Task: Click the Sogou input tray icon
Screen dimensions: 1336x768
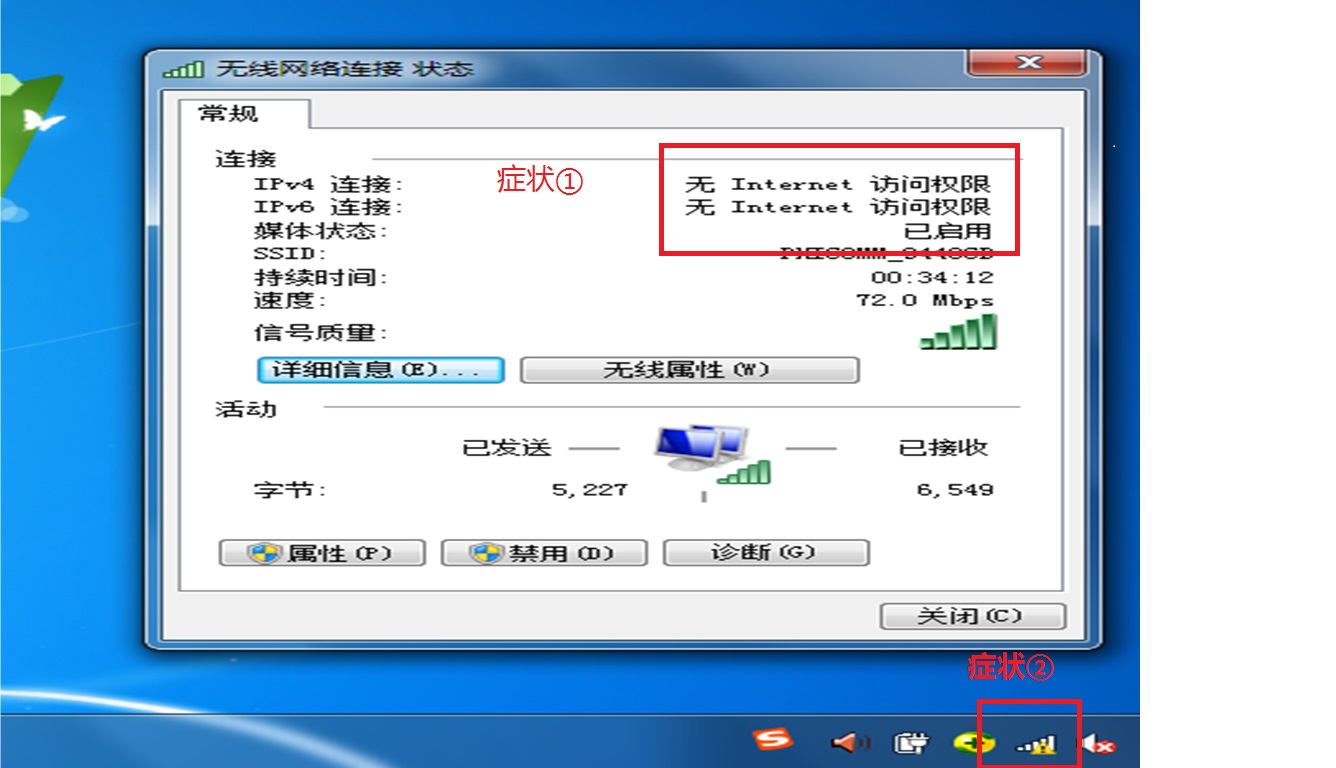Action: click(775, 740)
